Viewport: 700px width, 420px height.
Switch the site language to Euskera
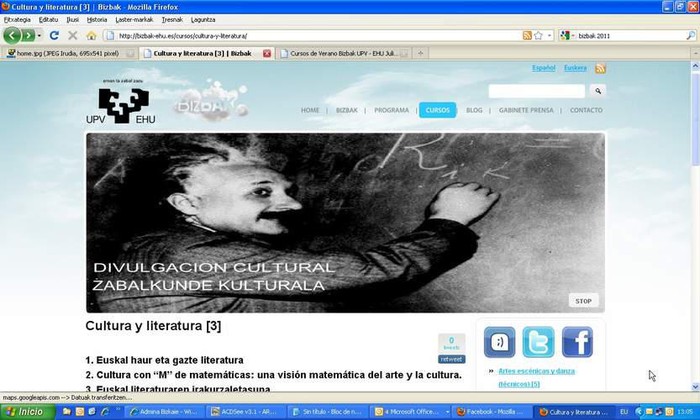tap(575, 68)
